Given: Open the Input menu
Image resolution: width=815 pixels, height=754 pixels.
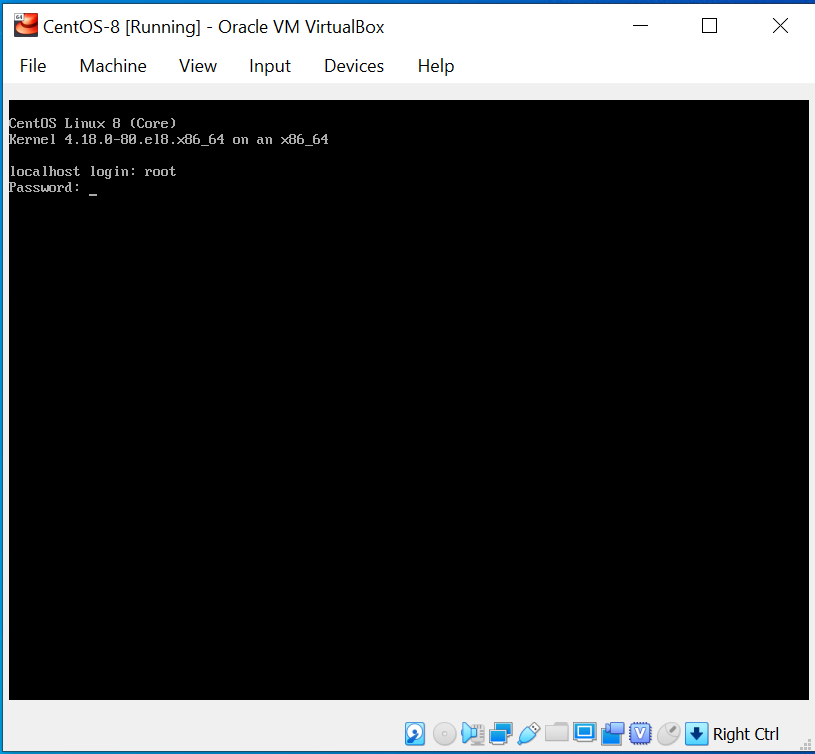Looking at the screenshot, I should (x=270, y=66).
